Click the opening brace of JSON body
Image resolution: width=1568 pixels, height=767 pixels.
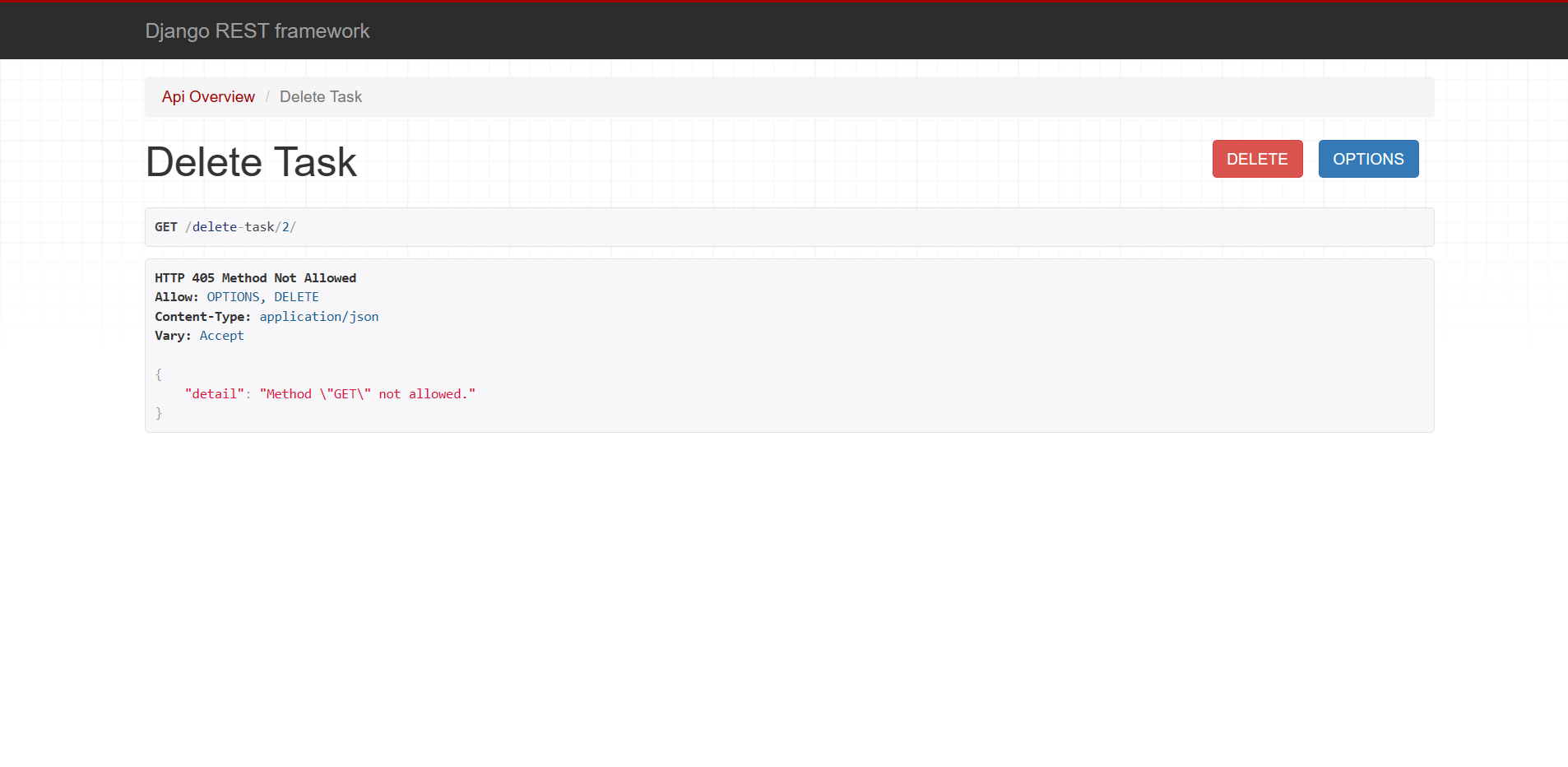[x=158, y=374]
